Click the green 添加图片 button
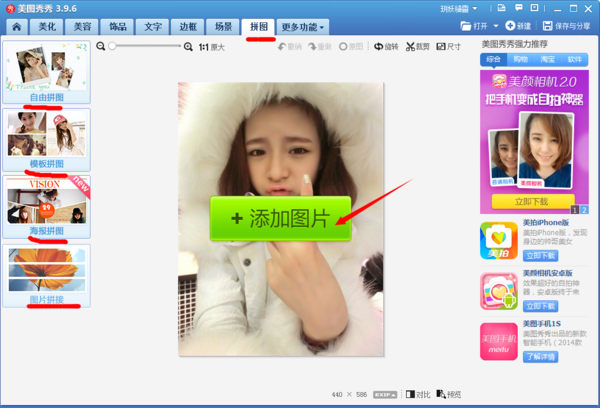The width and height of the screenshot is (600, 408). coord(280,219)
